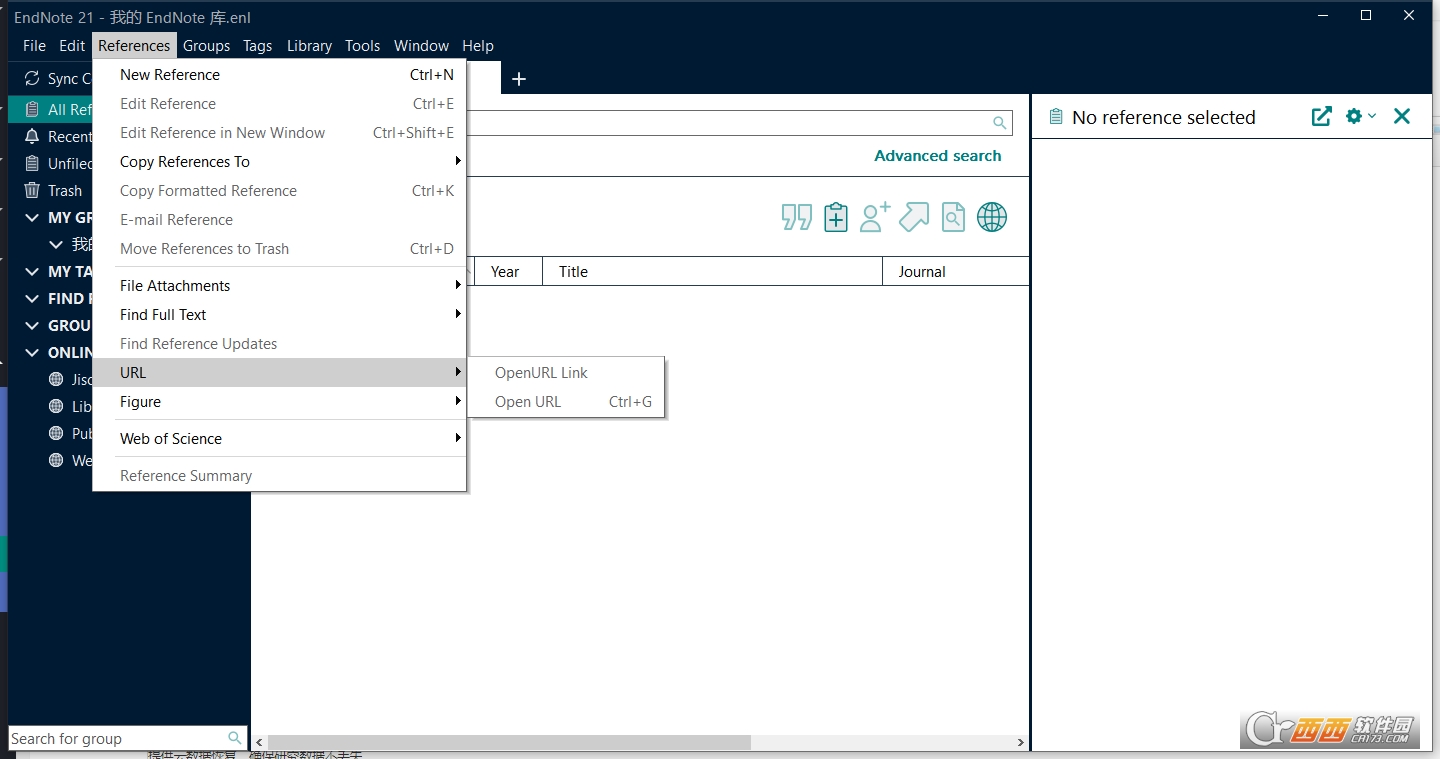Click the Find Full Text icon
The image size is (1440, 759).
pos(953,217)
